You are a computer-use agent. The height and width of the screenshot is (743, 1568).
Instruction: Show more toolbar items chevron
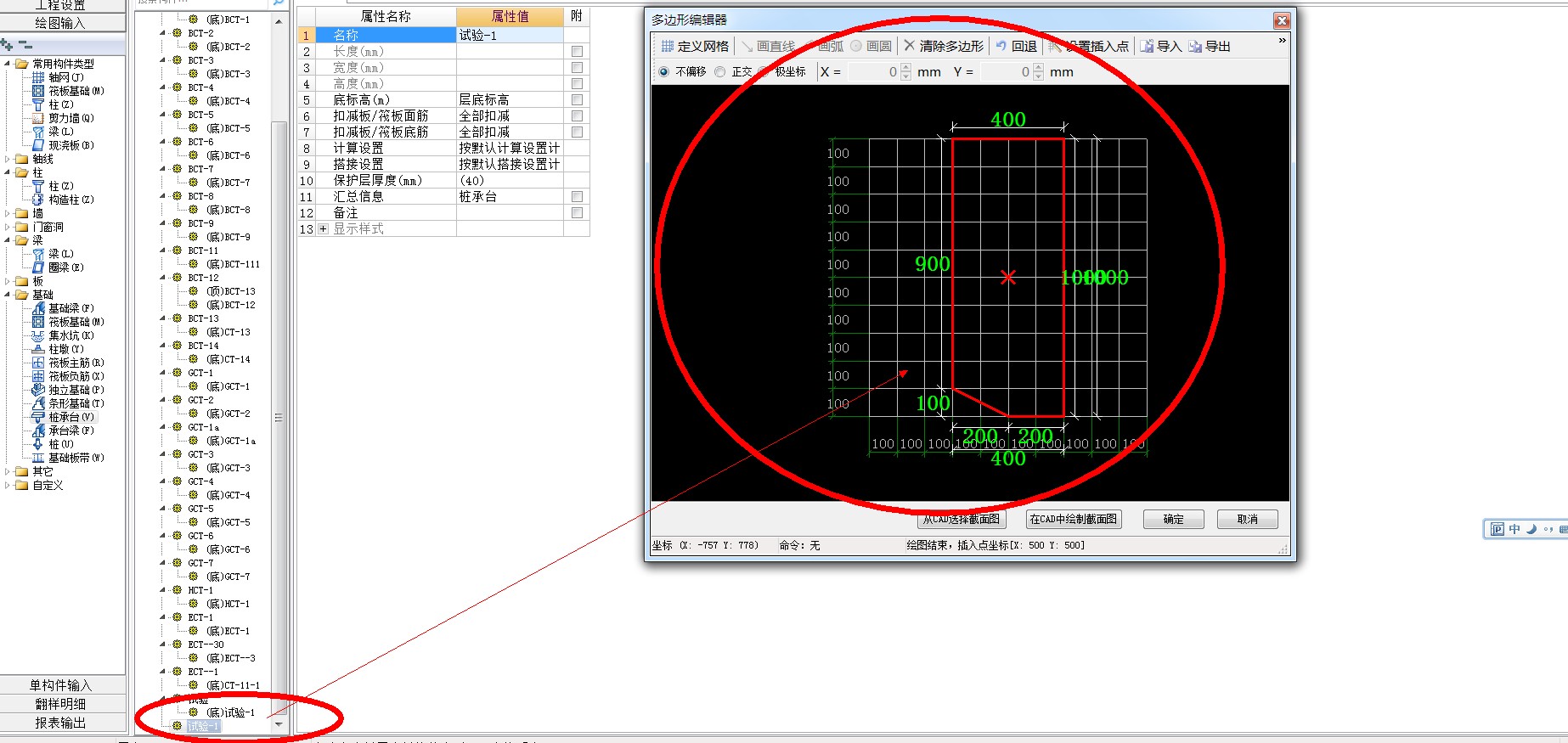pos(1283,40)
